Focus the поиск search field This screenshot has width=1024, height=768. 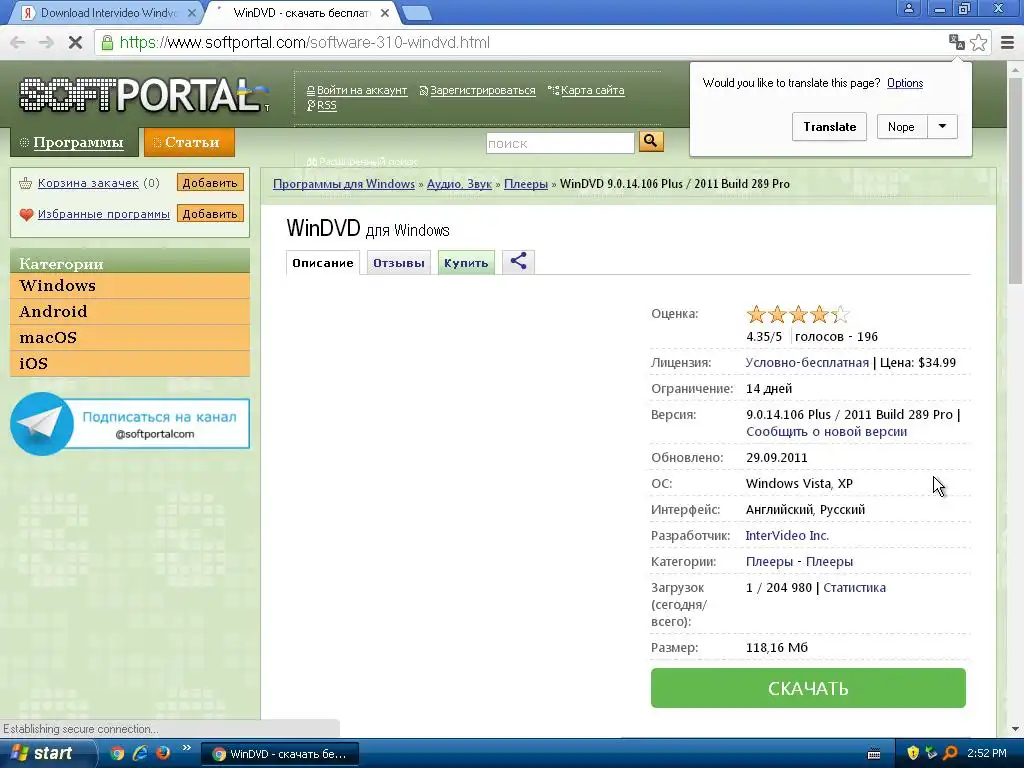(x=560, y=143)
